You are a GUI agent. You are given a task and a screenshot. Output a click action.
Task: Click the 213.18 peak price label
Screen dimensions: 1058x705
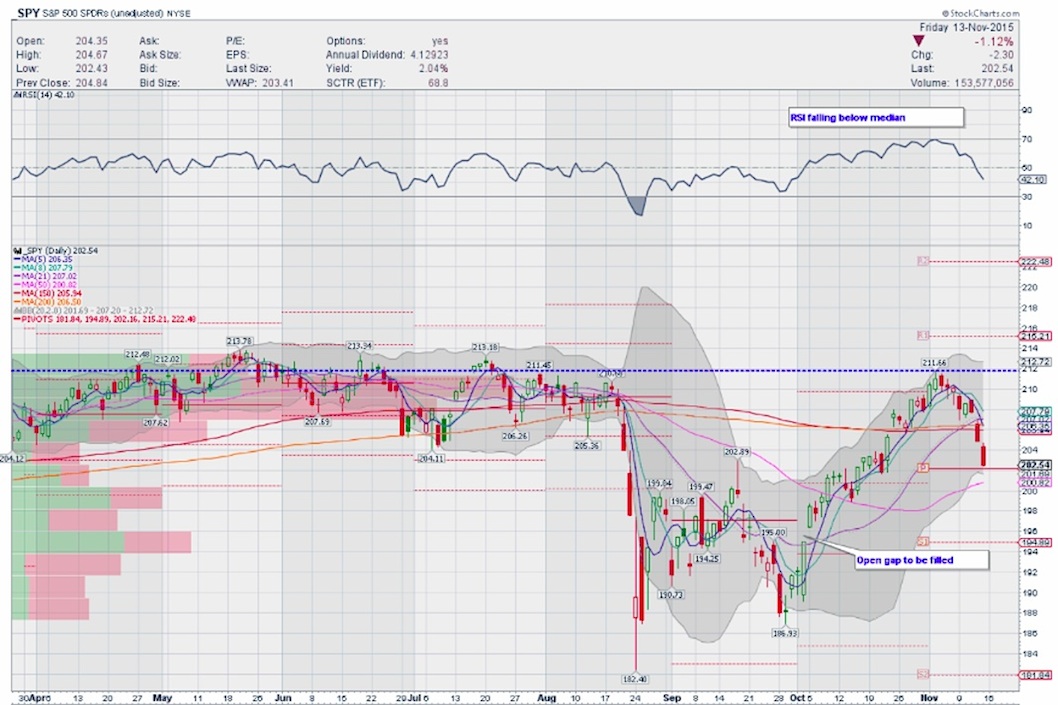coord(485,347)
